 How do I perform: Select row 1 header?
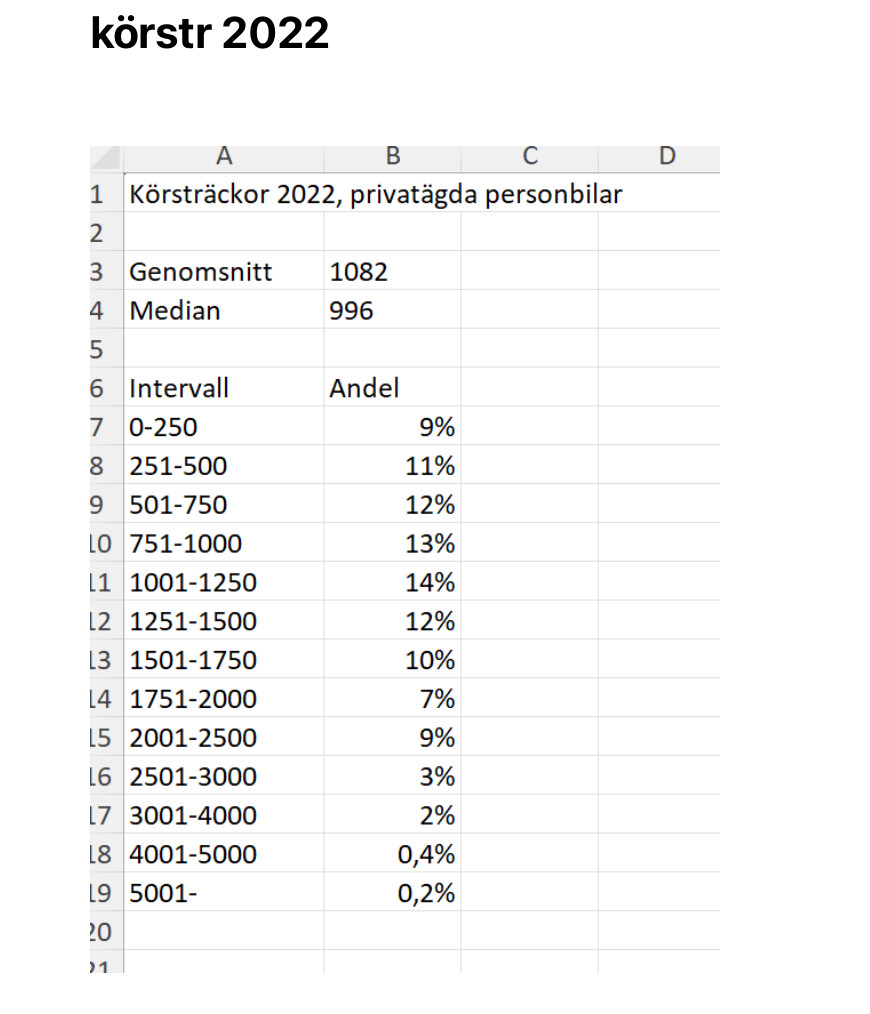98,194
